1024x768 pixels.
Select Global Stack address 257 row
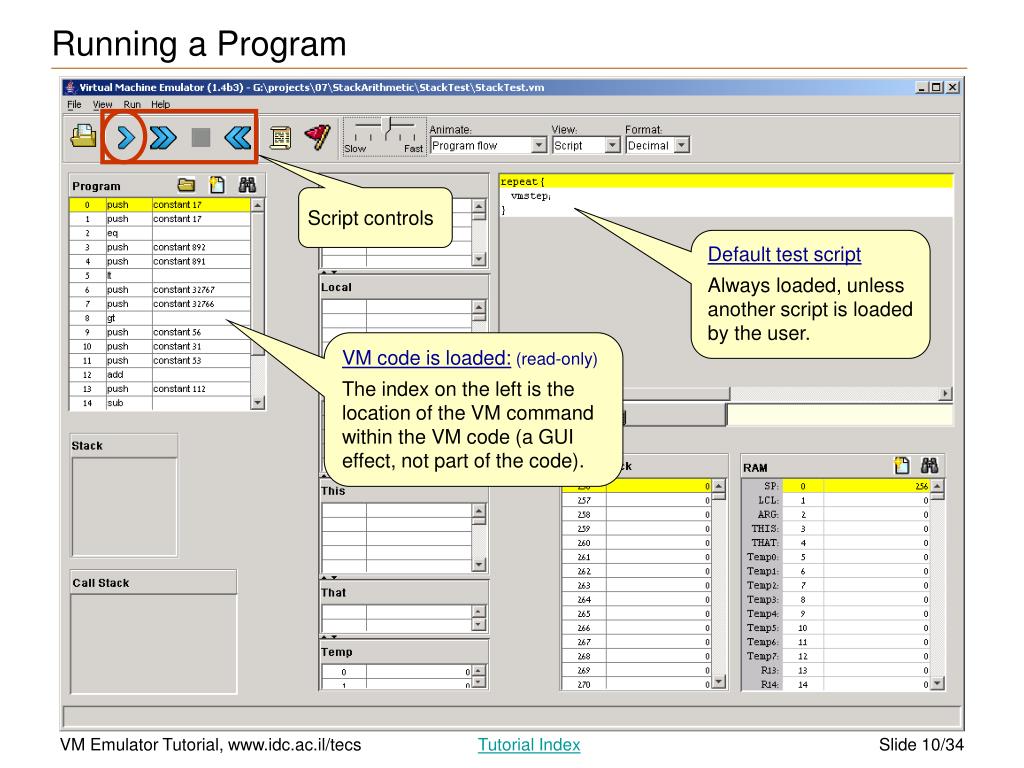pos(637,500)
